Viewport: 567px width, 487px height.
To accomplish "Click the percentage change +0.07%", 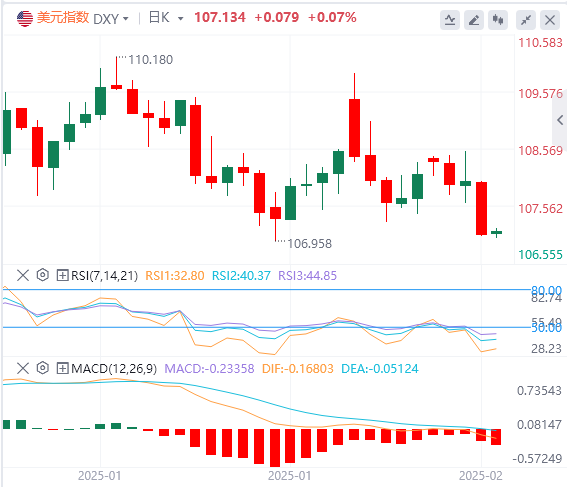I will pos(332,17).
